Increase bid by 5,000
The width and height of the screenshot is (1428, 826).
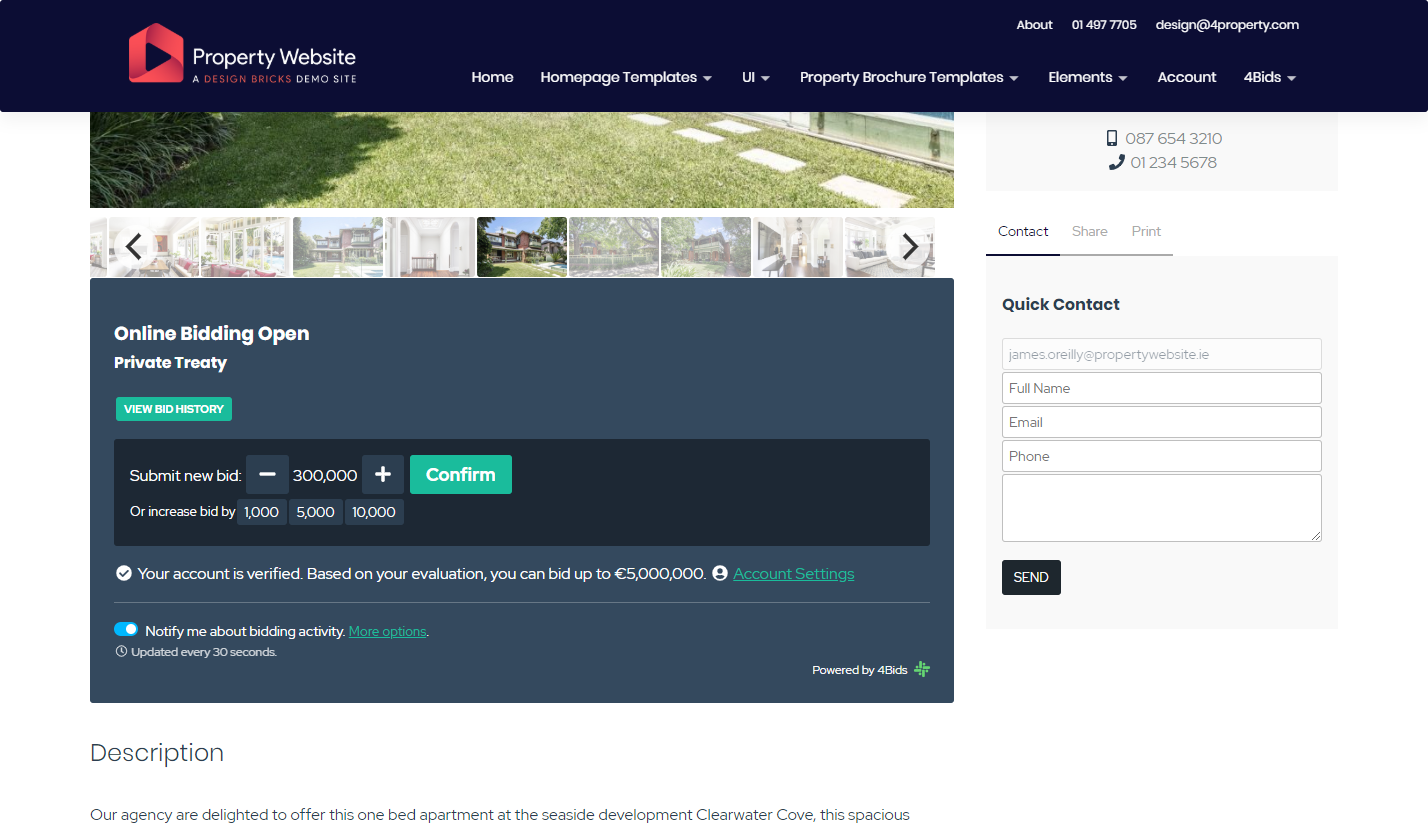(x=316, y=512)
